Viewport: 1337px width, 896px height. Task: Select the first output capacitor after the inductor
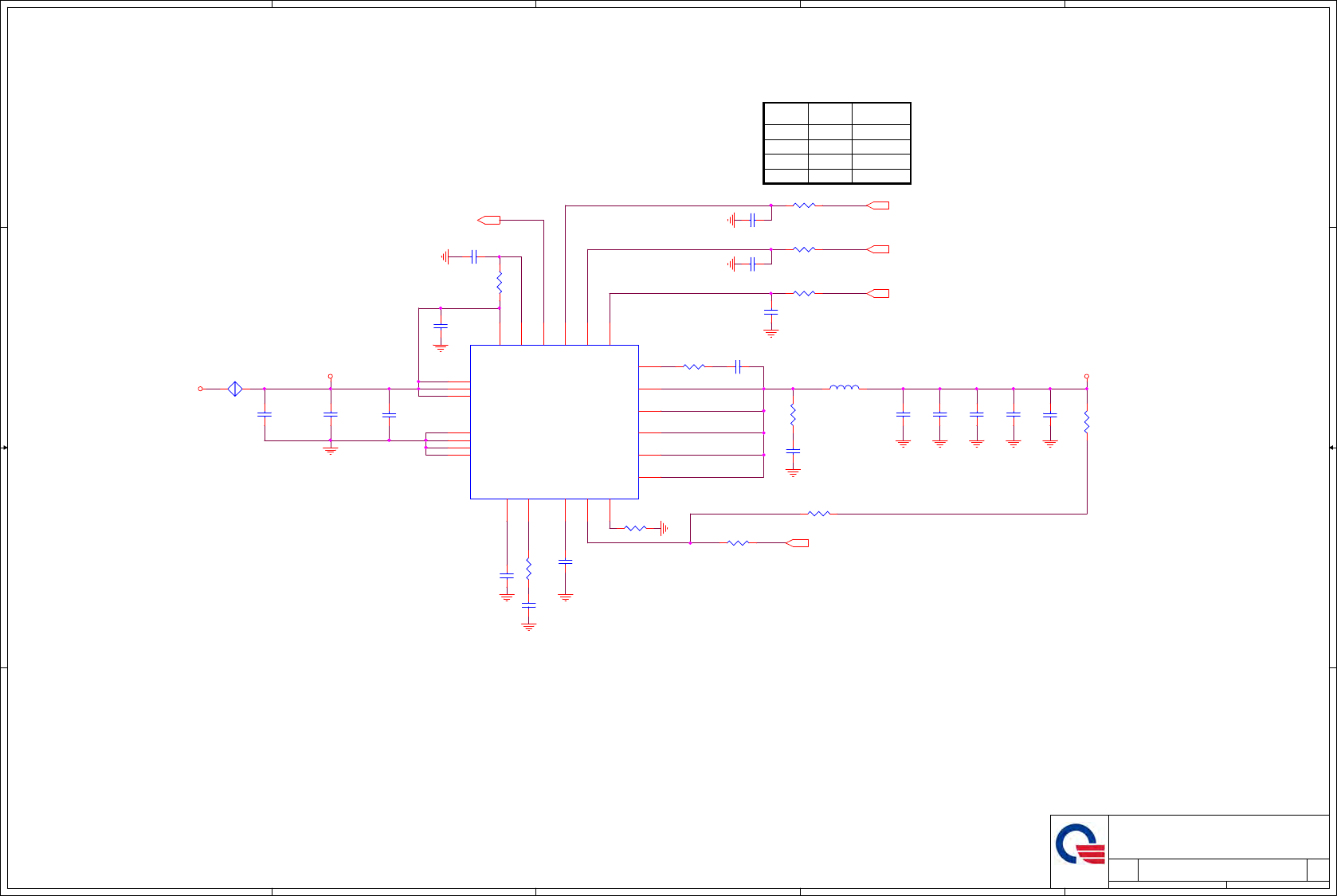(903, 415)
